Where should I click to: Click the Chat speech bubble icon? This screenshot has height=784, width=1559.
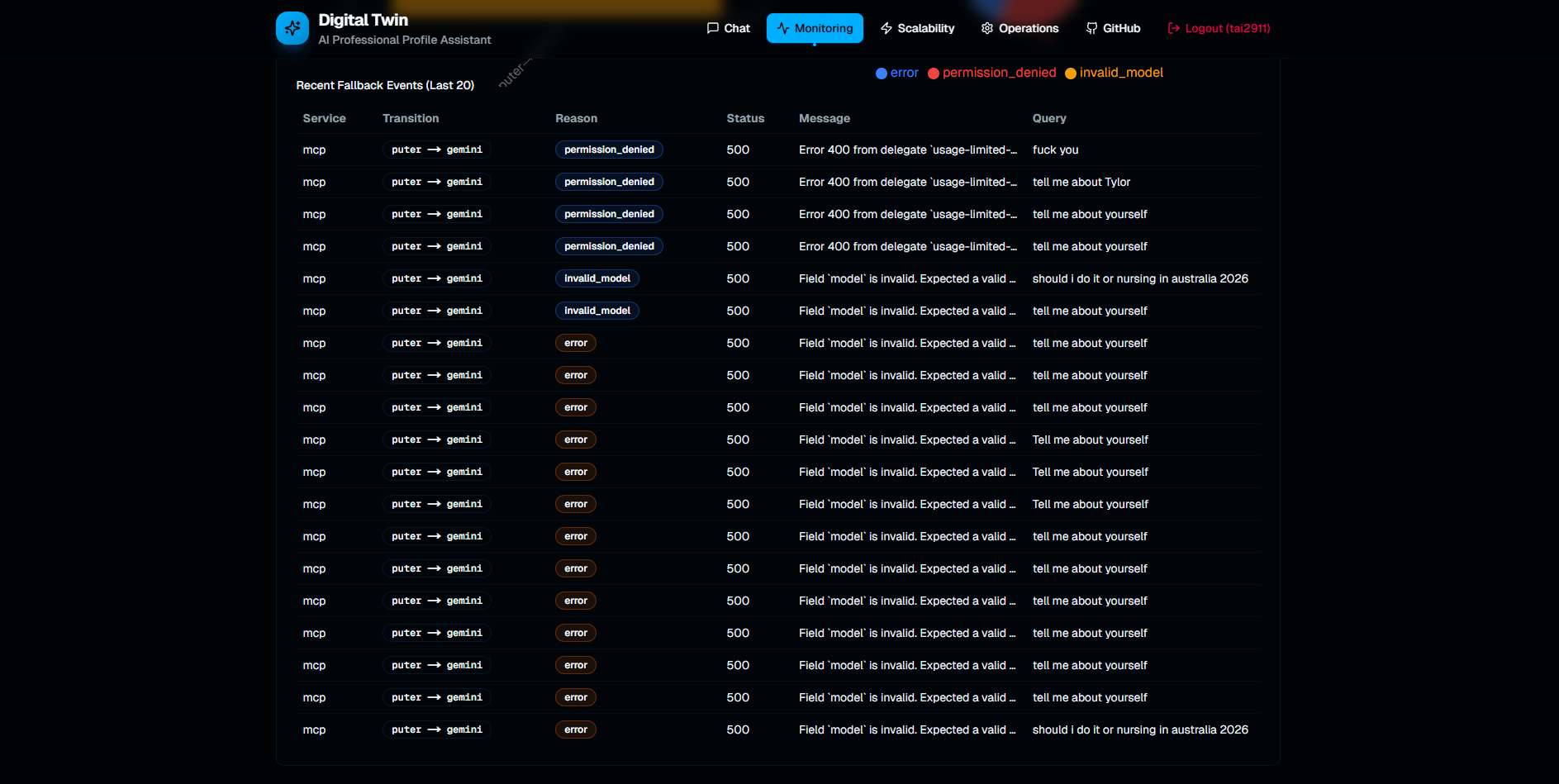pyautogui.click(x=712, y=28)
